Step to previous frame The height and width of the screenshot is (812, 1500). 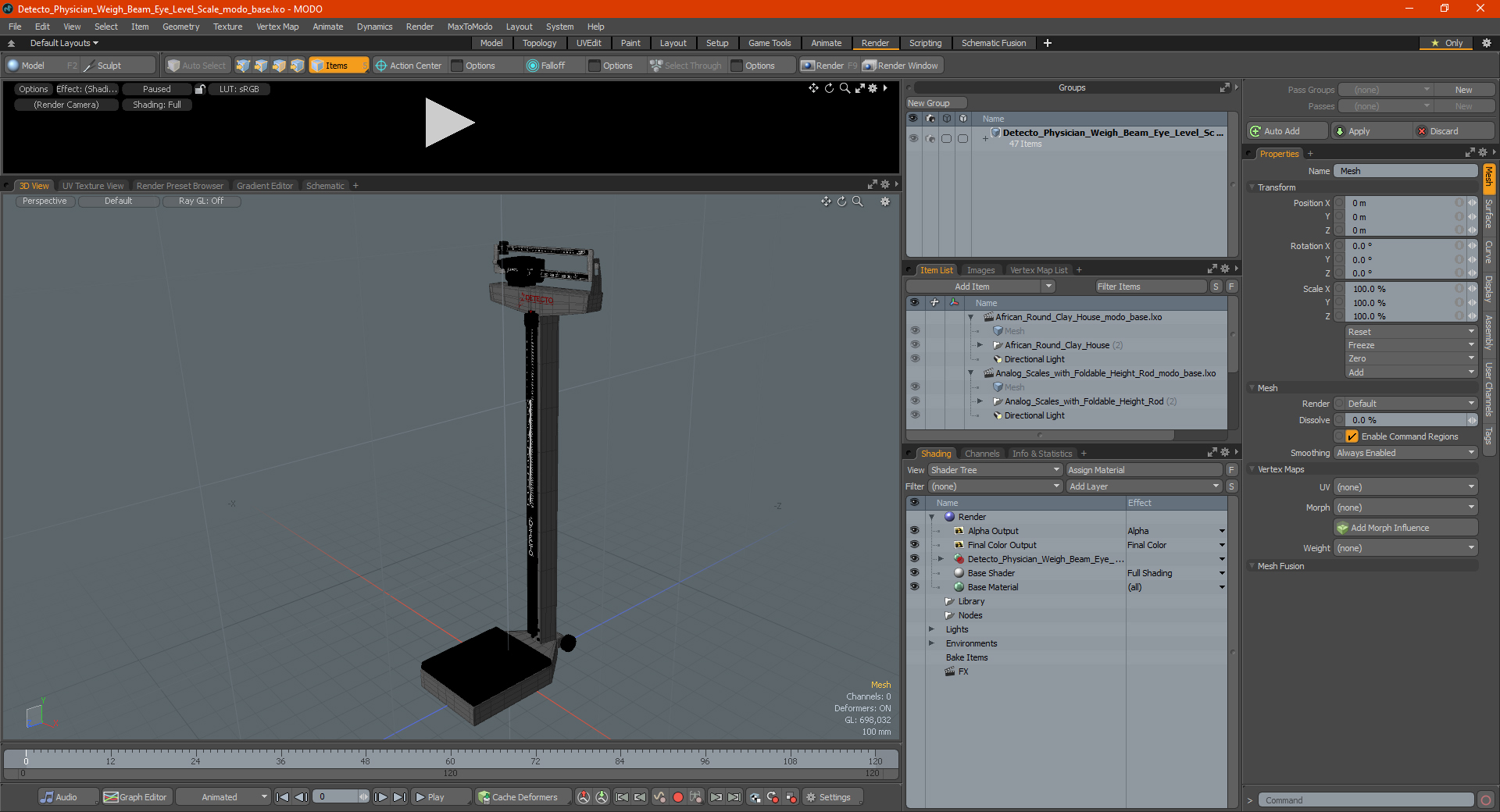click(x=302, y=797)
